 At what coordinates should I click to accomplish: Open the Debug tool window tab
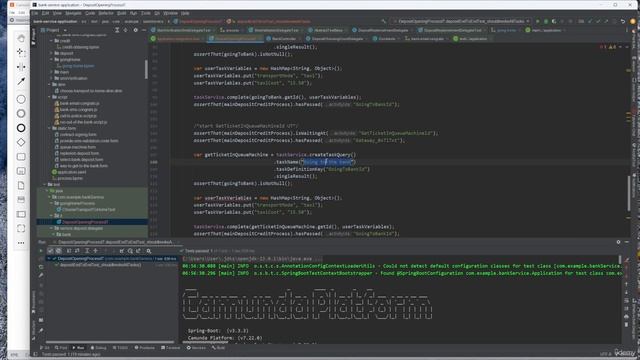point(98,348)
